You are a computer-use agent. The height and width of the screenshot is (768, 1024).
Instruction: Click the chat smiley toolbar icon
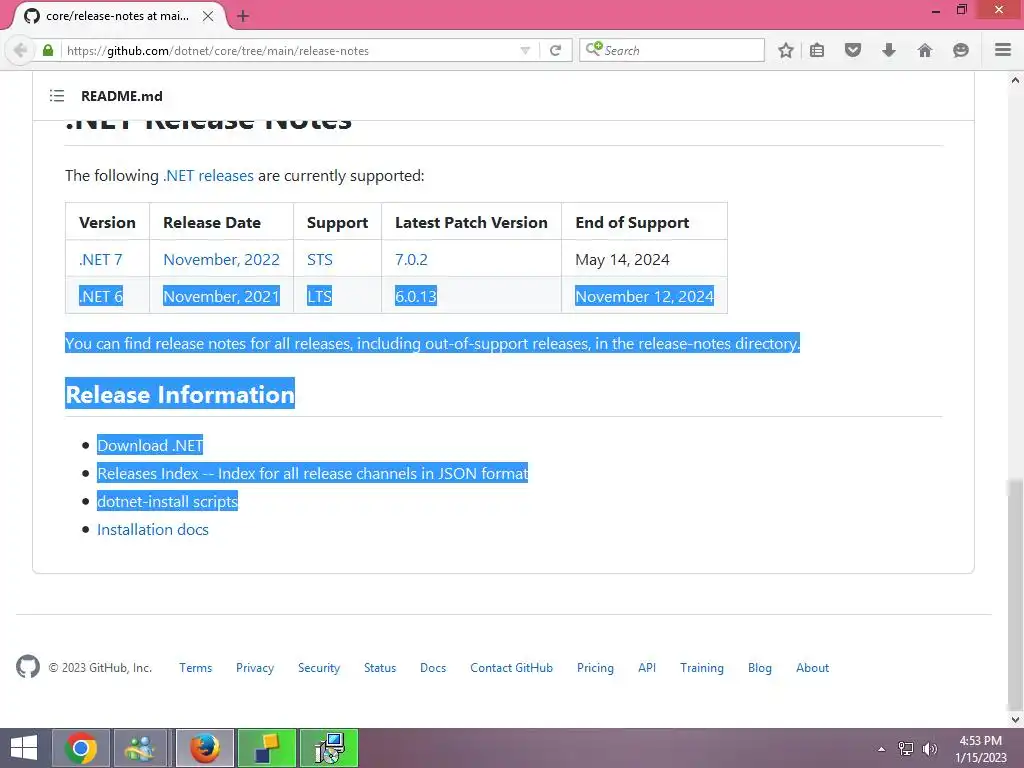[x=961, y=50]
